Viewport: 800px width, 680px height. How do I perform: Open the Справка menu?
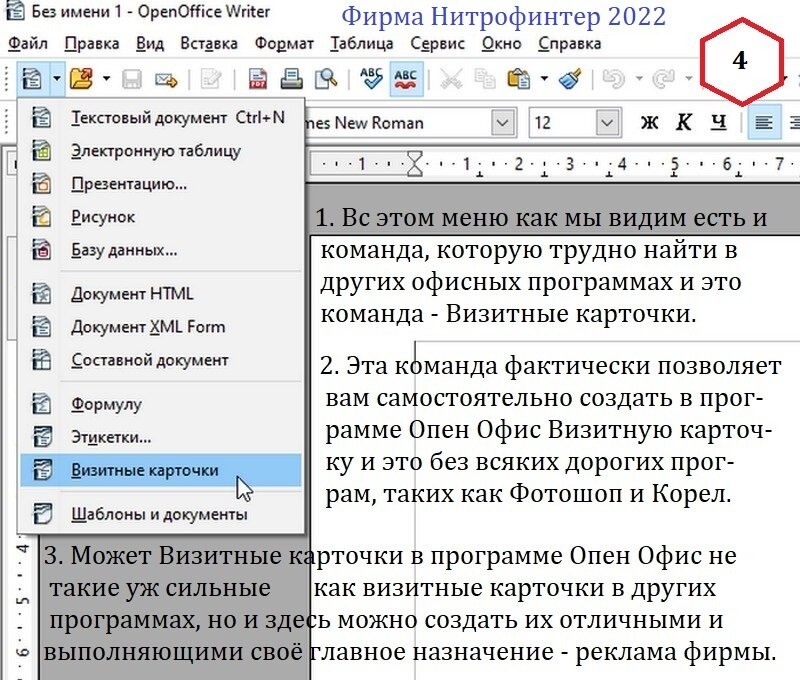click(x=569, y=44)
